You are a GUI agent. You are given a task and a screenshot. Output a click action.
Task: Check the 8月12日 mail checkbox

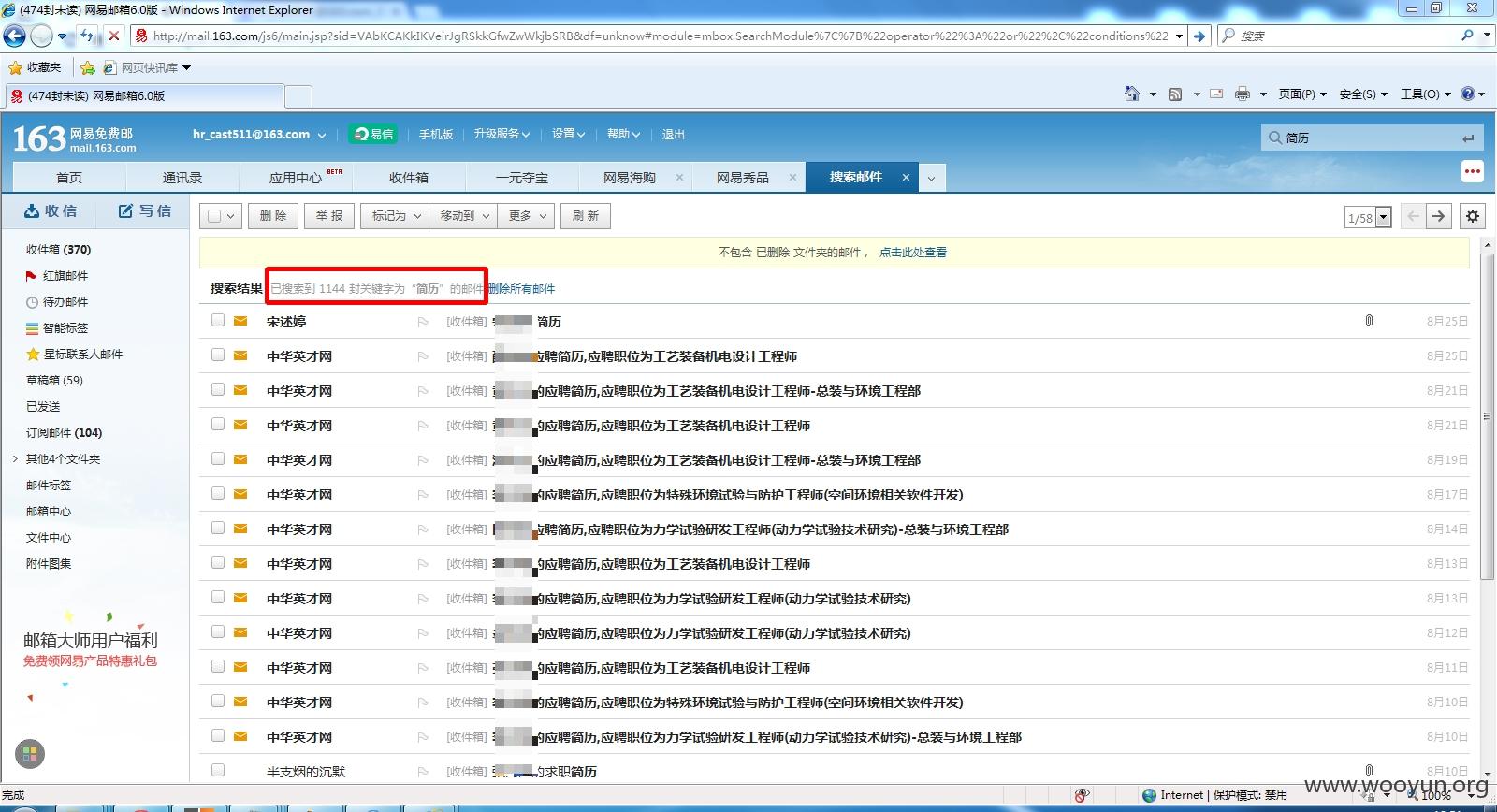point(218,631)
